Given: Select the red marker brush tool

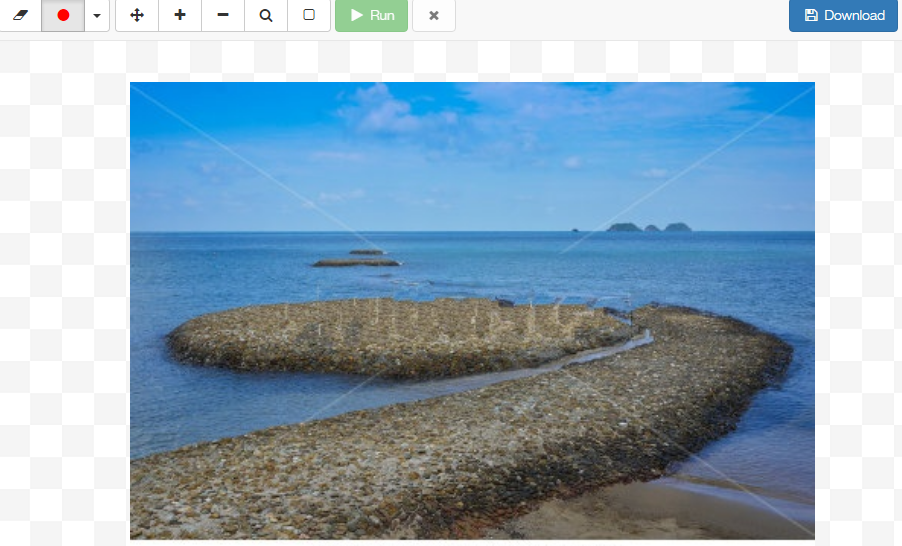Looking at the screenshot, I should pyautogui.click(x=63, y=15).
